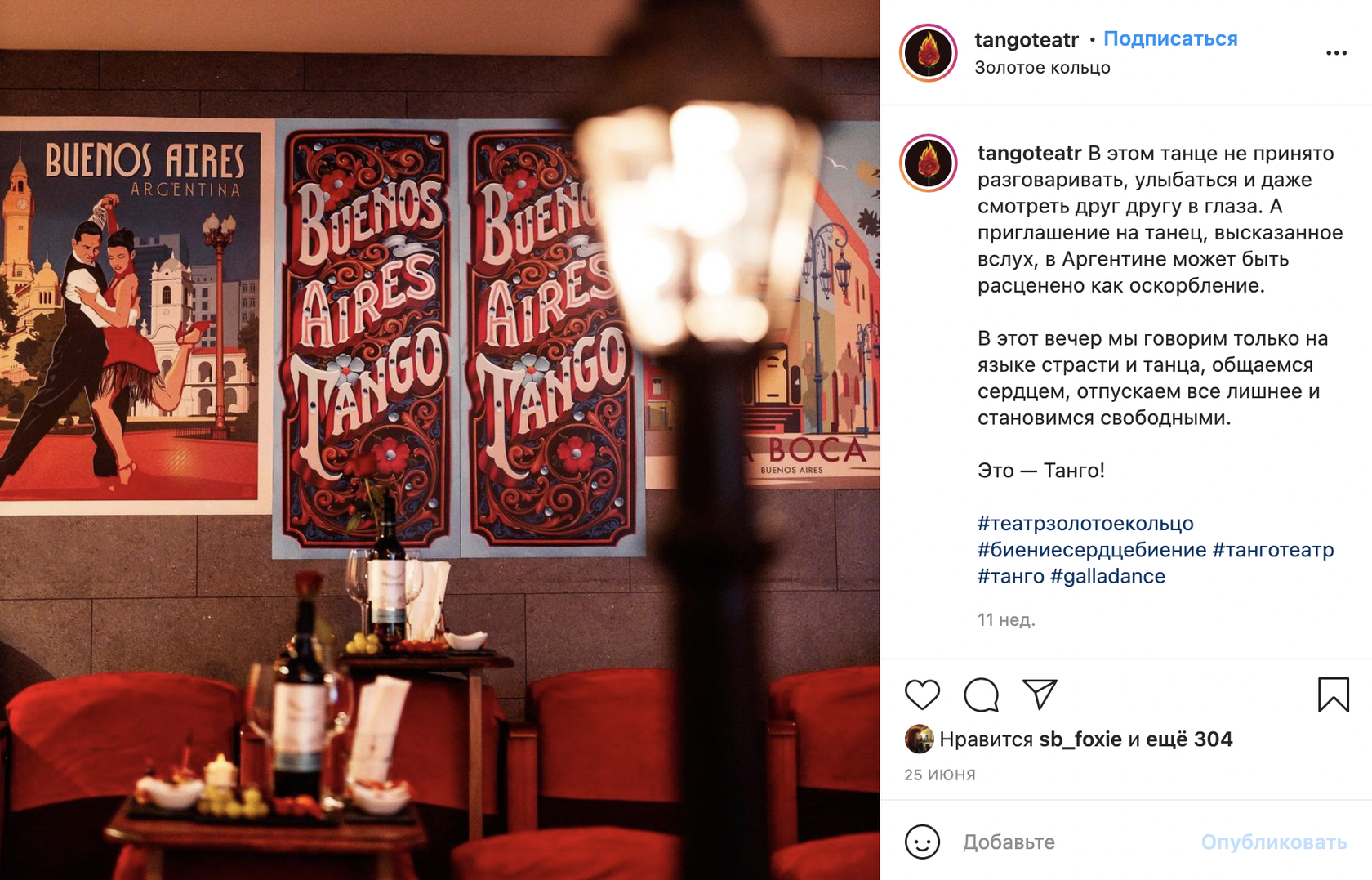This screenshot has width=1372, height=880.
Task: View list of ещё 304 likes
Action: click(1189, 739)
